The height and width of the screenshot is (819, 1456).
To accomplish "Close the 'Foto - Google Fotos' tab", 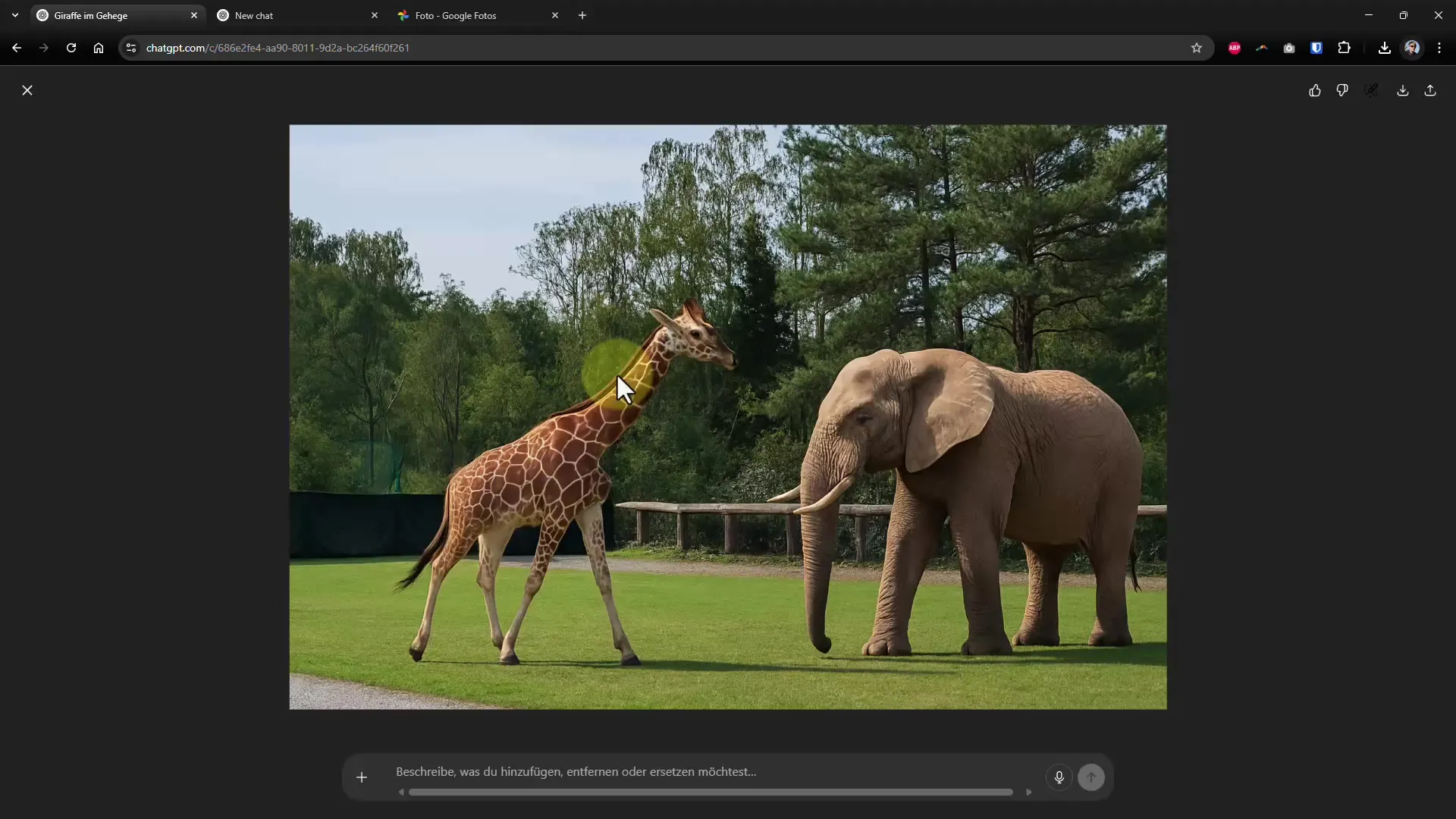I will (555, 15).
